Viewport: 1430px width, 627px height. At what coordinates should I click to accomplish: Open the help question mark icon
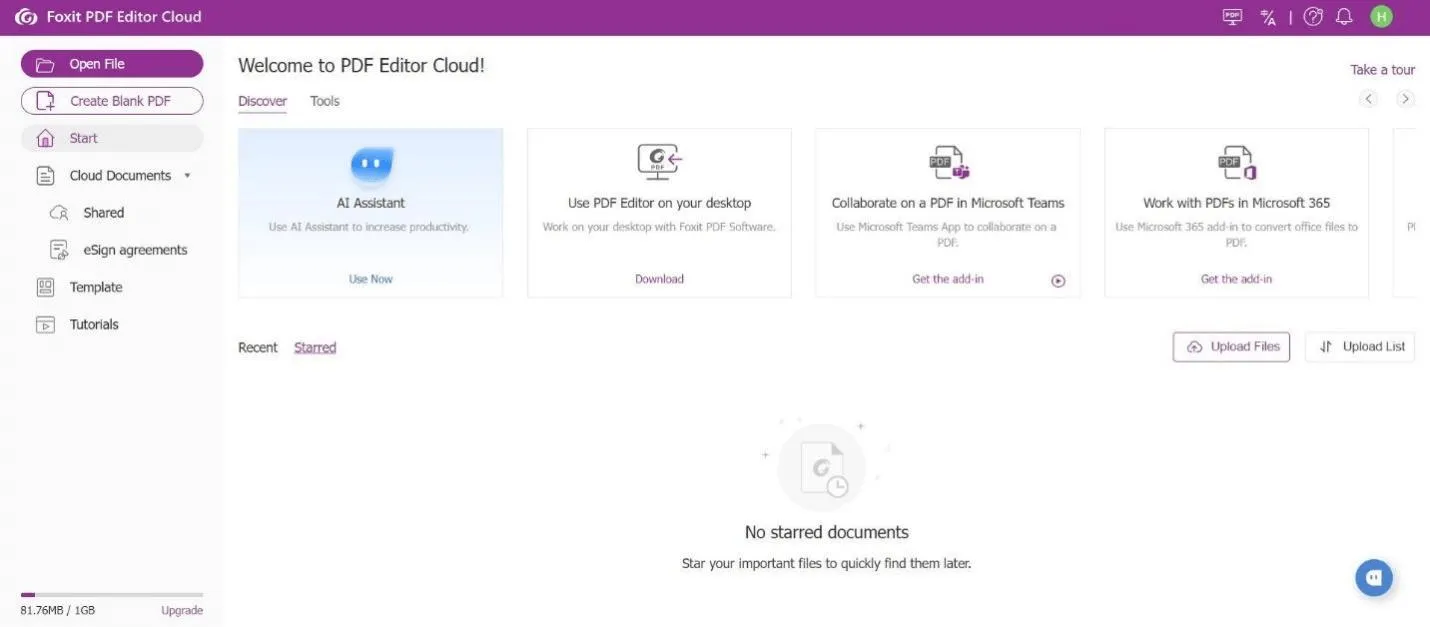[1313, 17]
